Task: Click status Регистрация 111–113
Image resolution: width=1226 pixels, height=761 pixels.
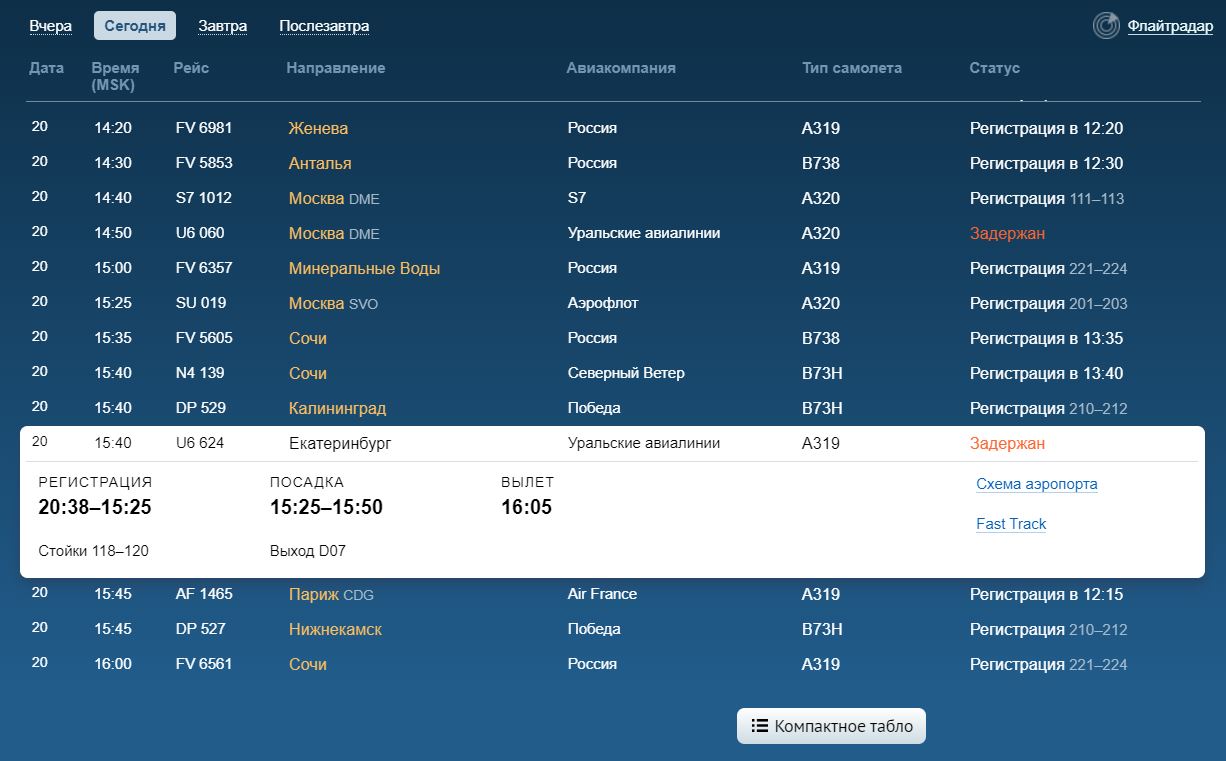Action: (1047, 198)
